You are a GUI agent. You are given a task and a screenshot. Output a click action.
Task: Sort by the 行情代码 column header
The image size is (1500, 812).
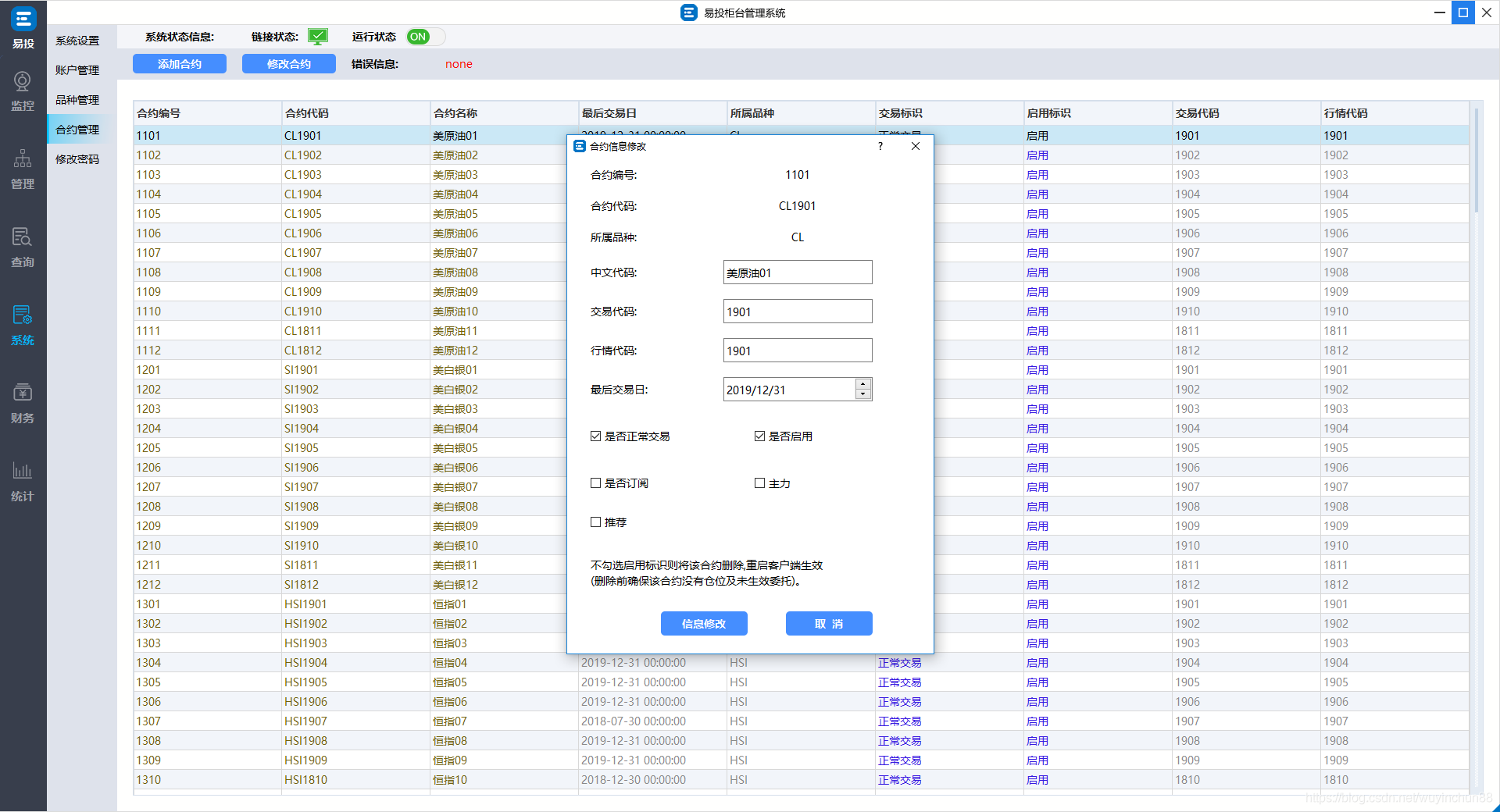click(x=1395, y=113)
